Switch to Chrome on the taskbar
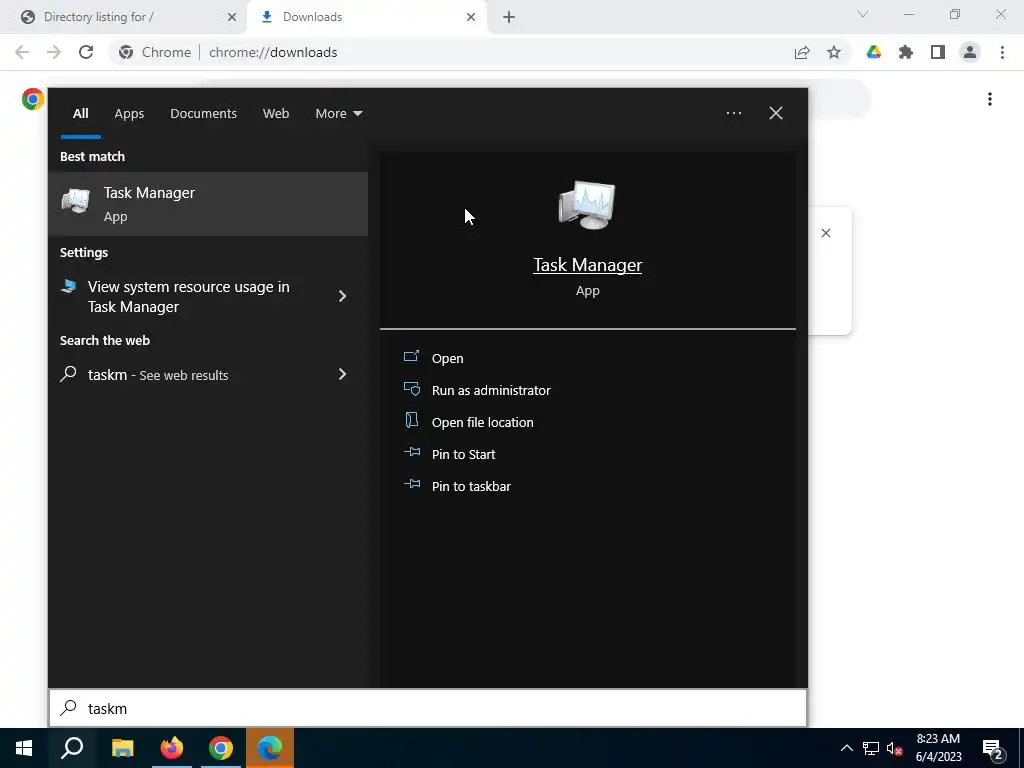Image resolution: width=1024 pixels, height=768 pixels. tap(221, 748)
